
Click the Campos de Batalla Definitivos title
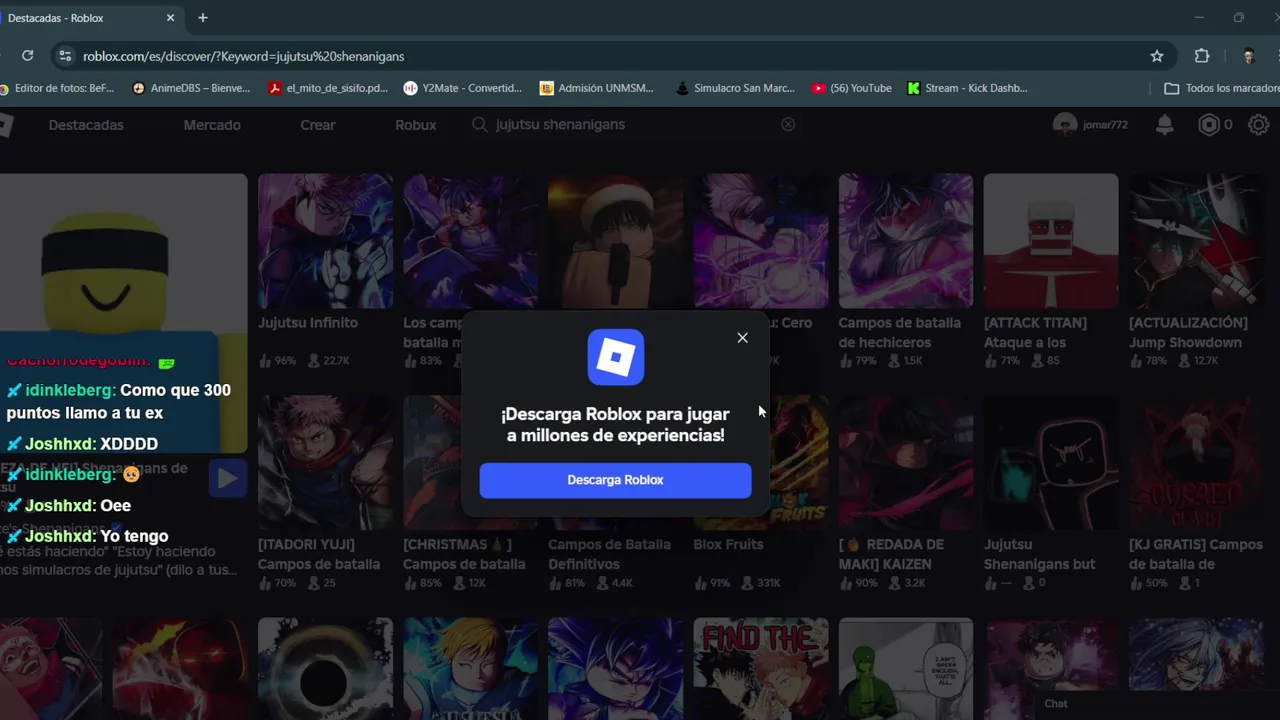click(609, 554)
